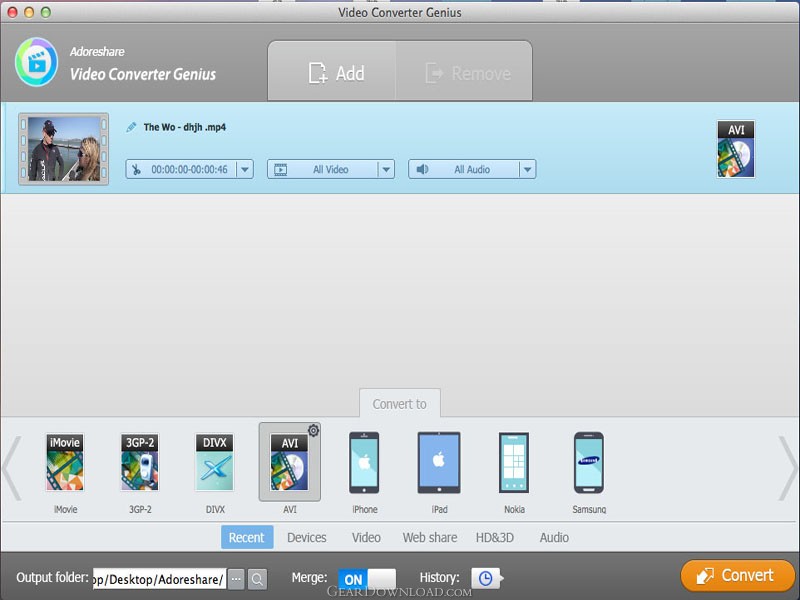Screen dimensions: 800x600
Task: Toggle the Merge switch off
Action: point(367,579)
